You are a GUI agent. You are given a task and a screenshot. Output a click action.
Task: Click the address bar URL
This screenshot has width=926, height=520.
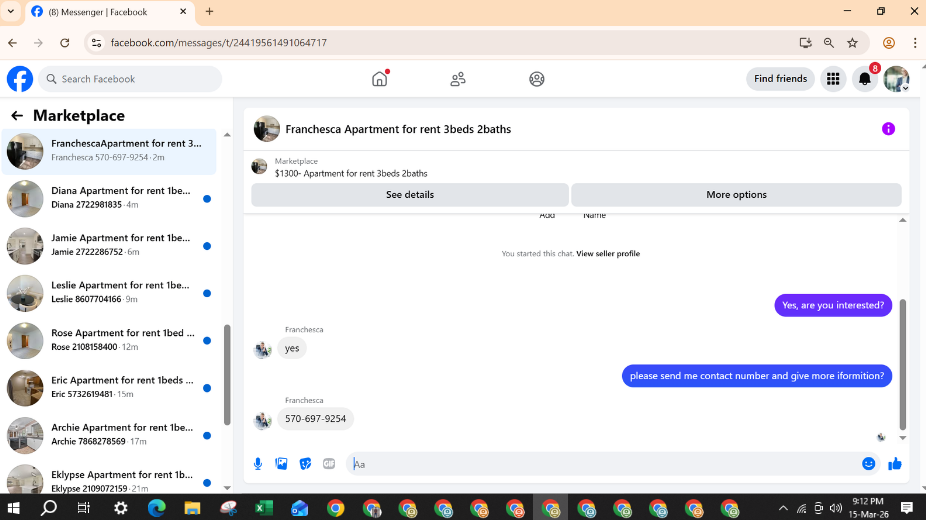[x=219, y=42]
